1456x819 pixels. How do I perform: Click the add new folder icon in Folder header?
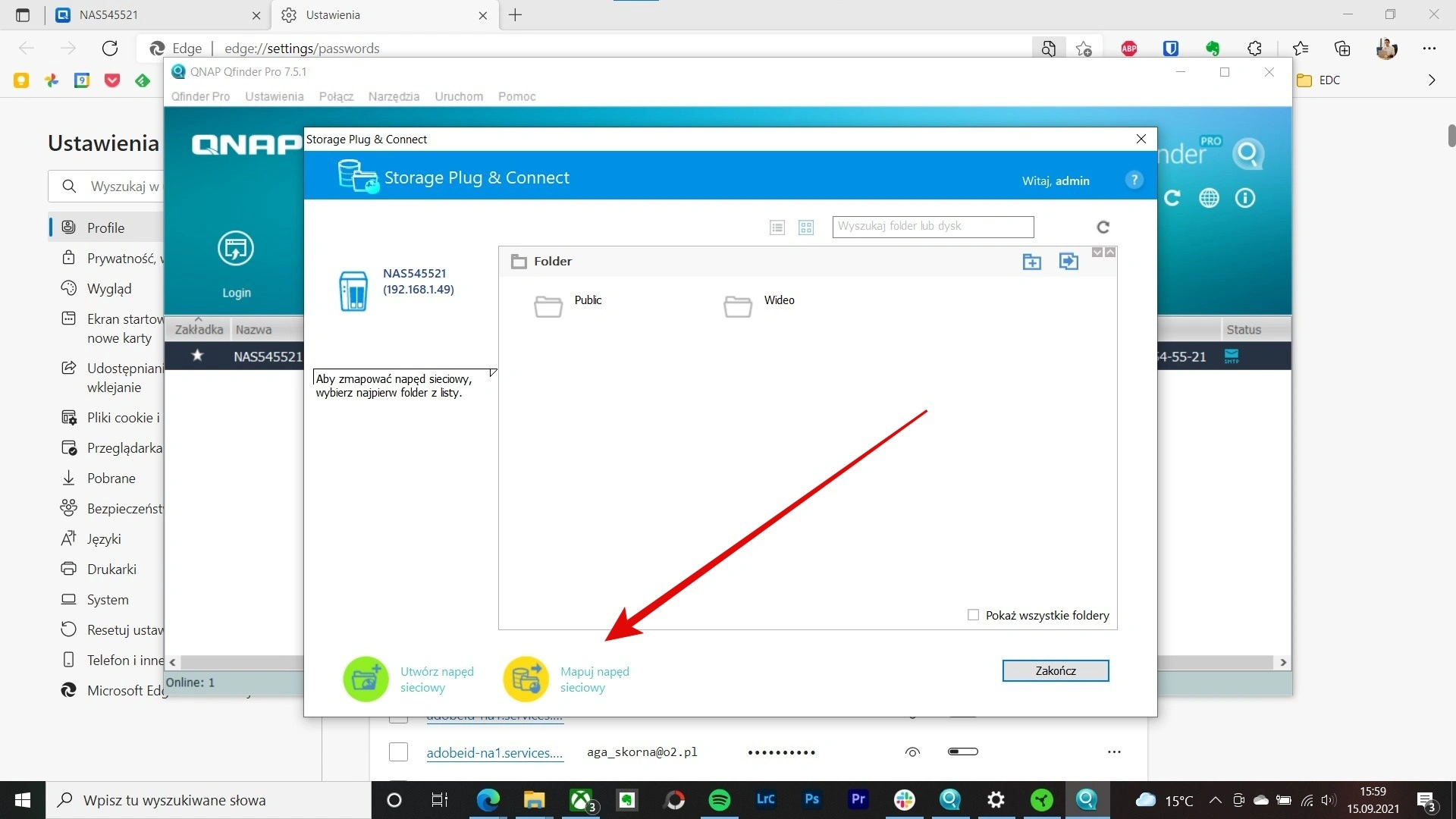coord(1032,262)
